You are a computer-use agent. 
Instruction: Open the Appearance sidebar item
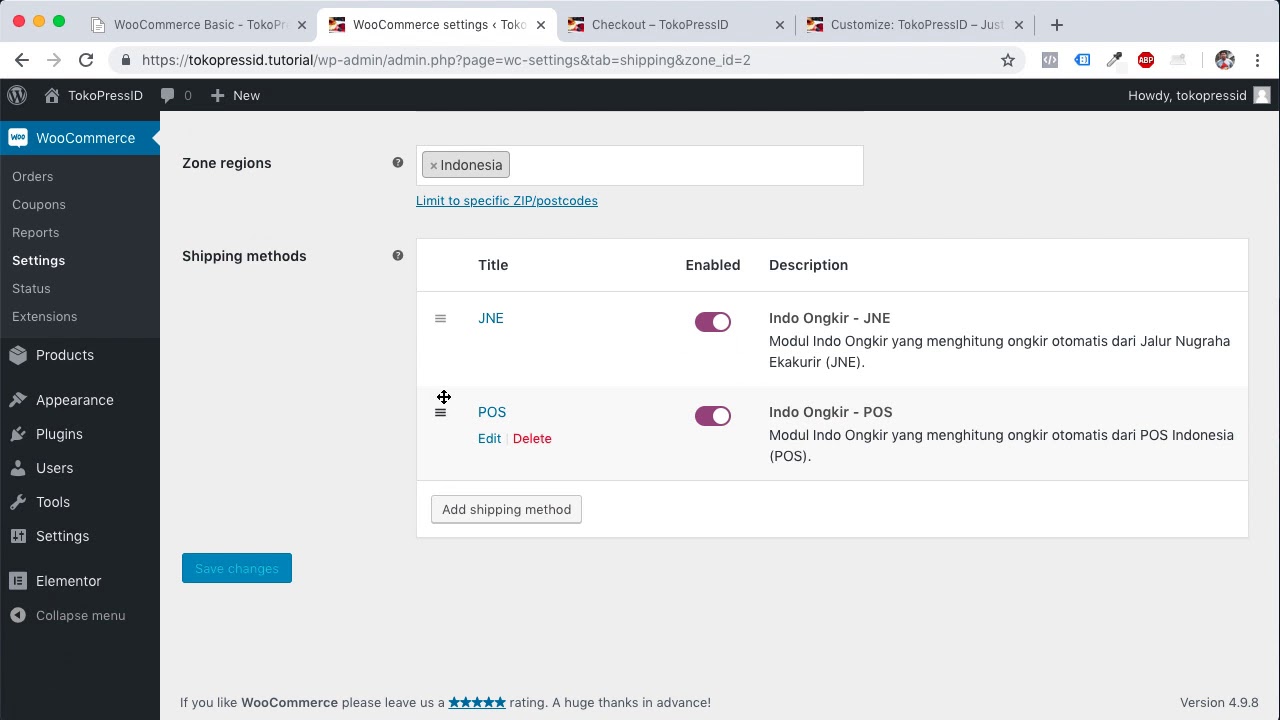[x=74, y=399]
